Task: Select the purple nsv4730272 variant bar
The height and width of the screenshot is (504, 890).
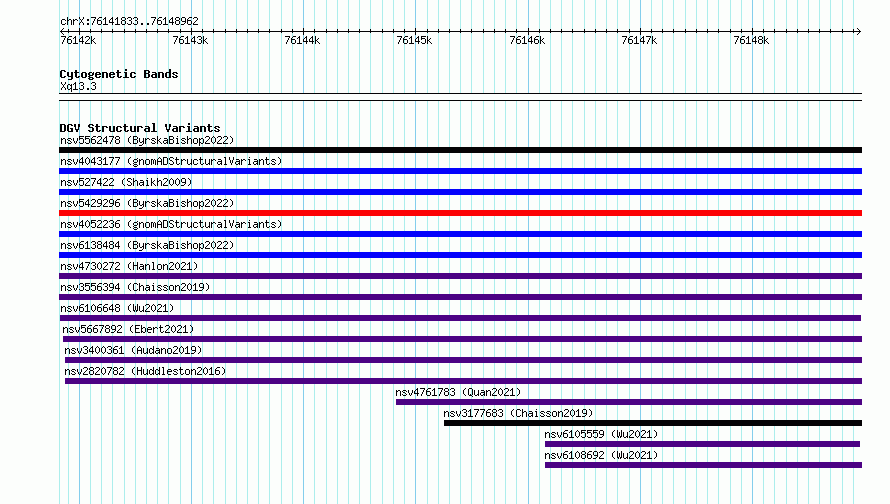Action: (x=460, y=276)
